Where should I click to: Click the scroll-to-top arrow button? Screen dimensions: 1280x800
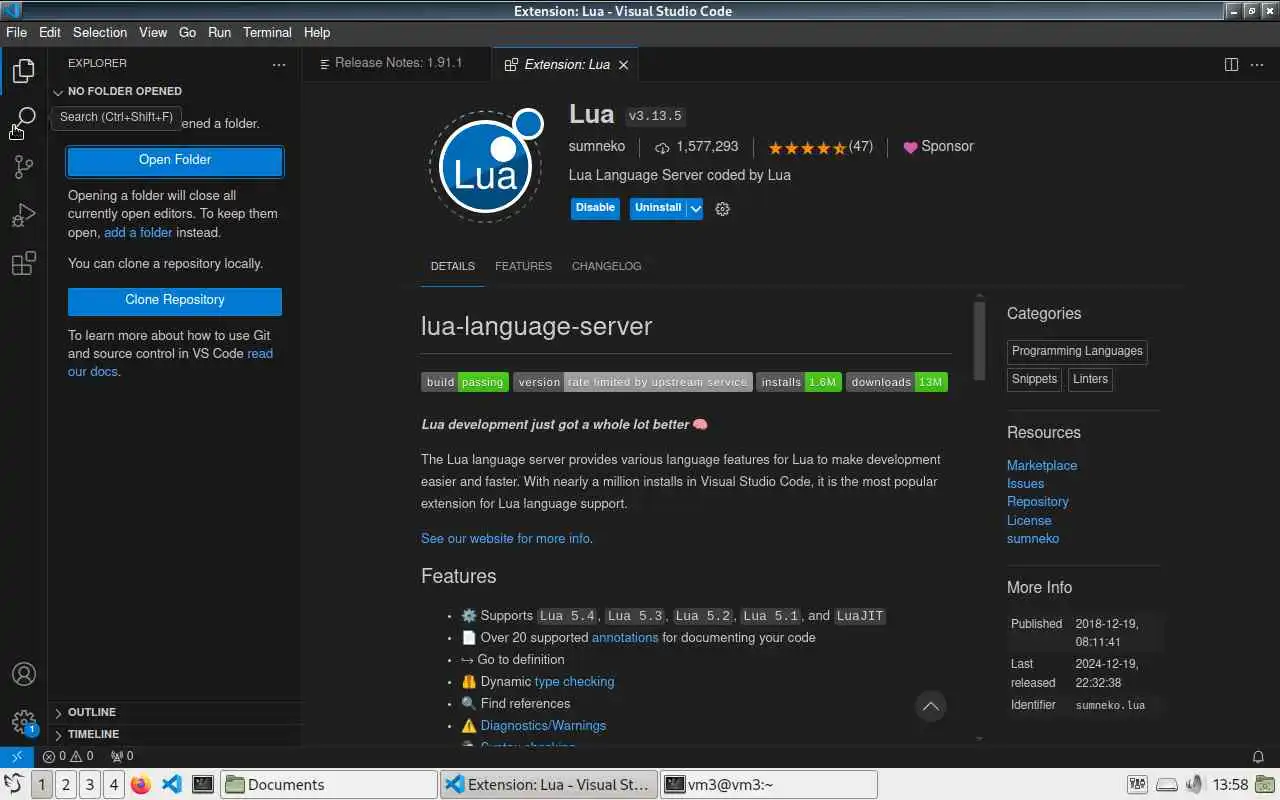click(x=930, y=706)
